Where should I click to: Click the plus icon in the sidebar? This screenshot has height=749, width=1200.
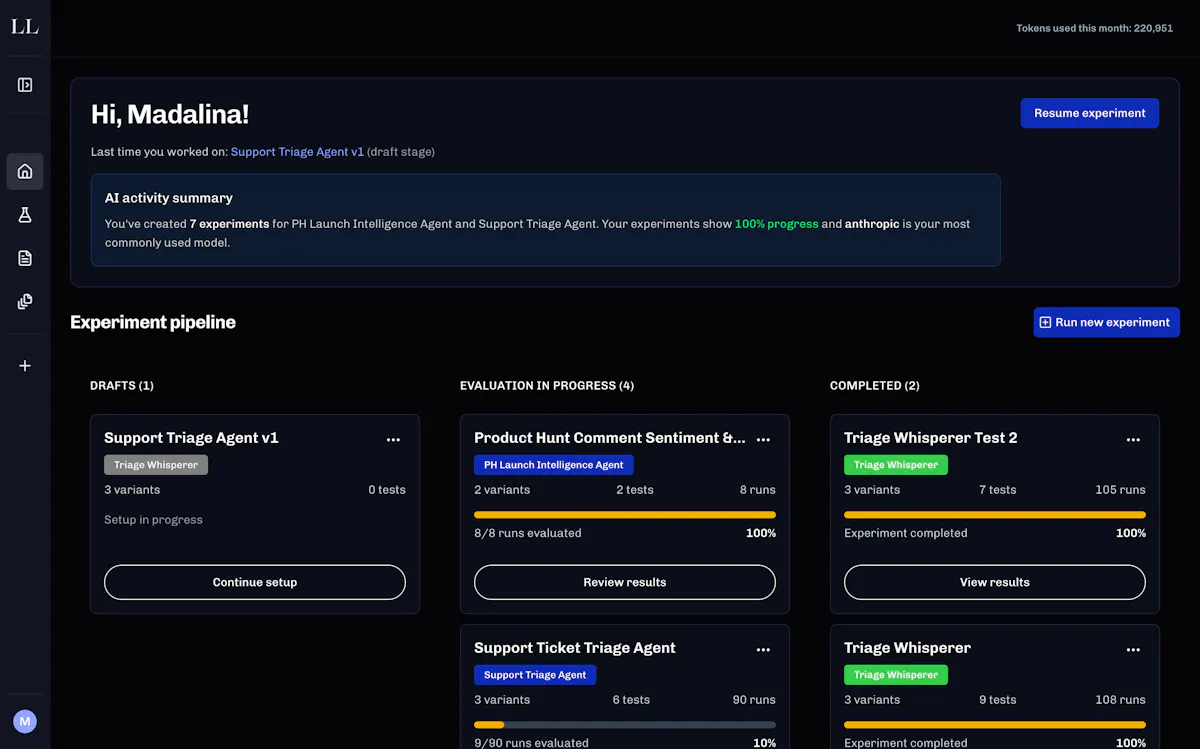[x=25, y=366]
